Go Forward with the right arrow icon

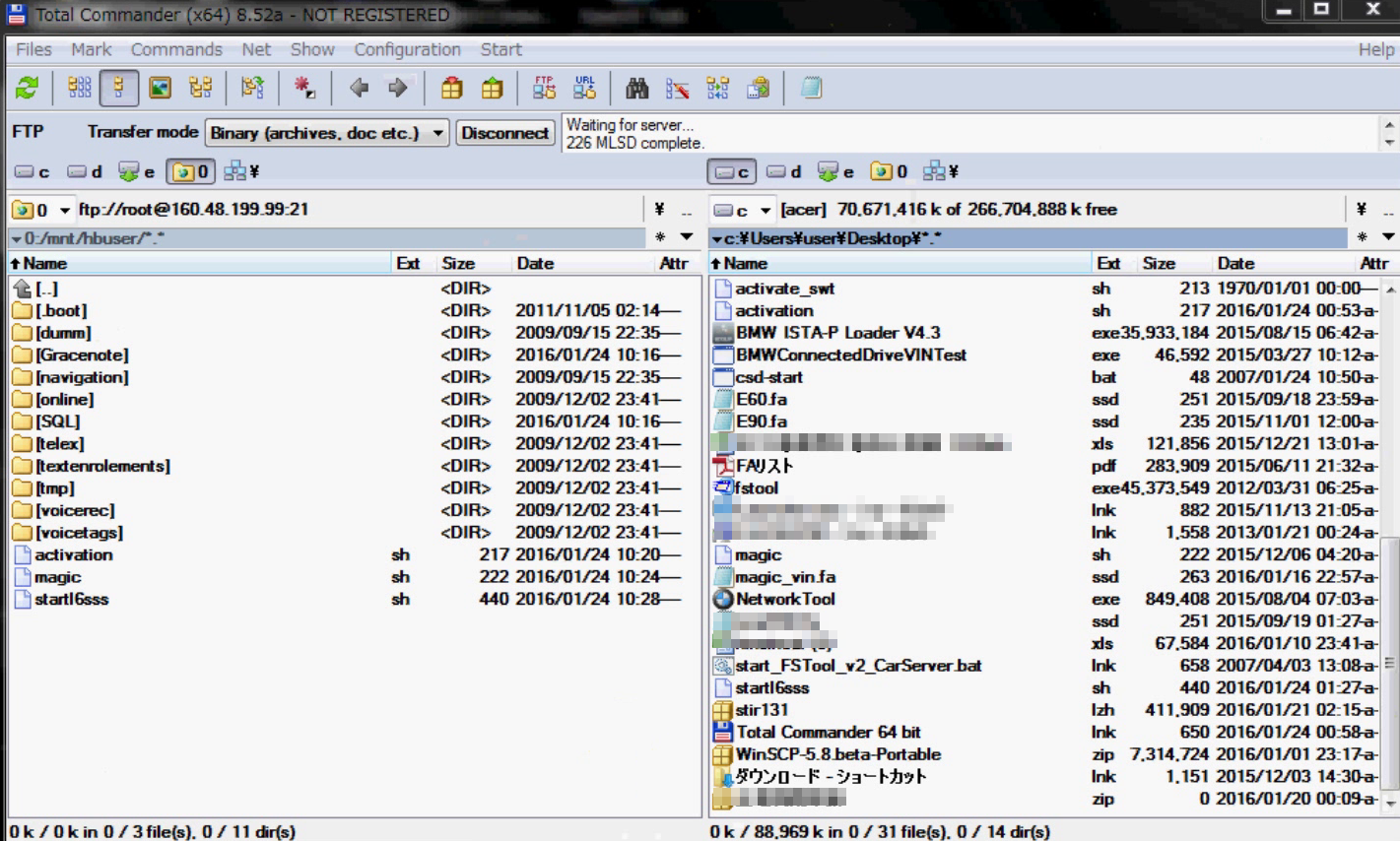pyautogui.click(x=398, y=89)
